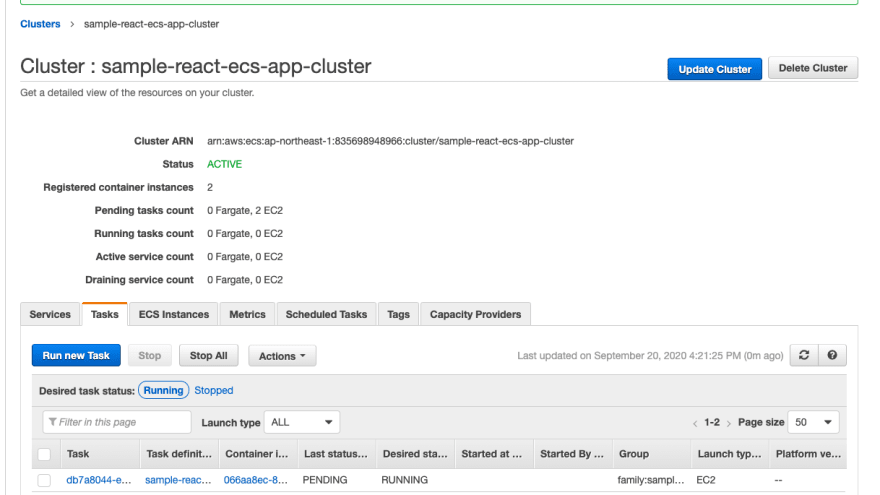
Task: Open task link db7a8044-e...
Action: [99, 480]
